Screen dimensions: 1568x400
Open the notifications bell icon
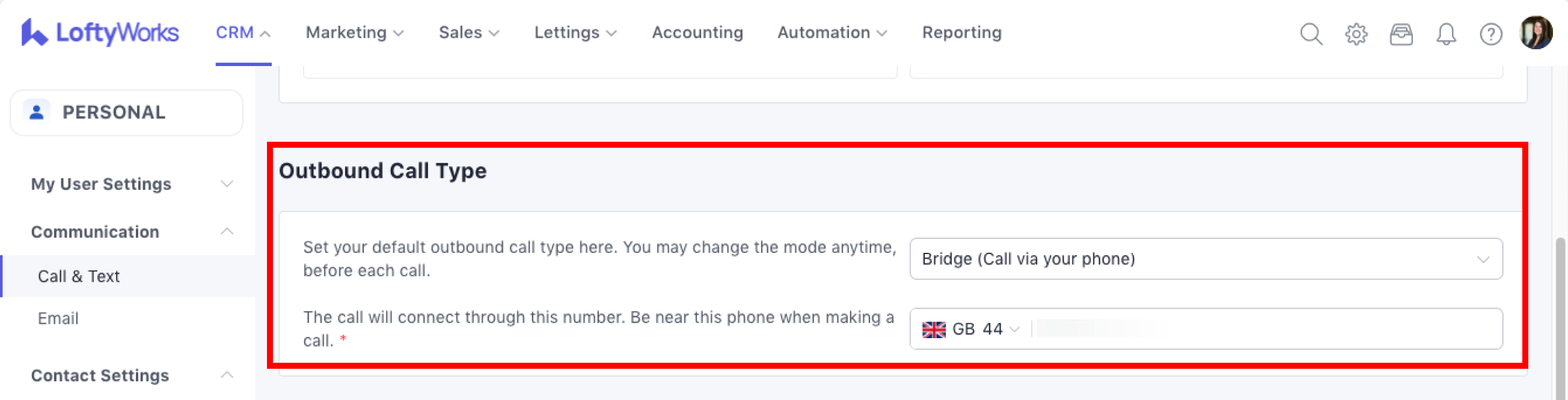1446,34
